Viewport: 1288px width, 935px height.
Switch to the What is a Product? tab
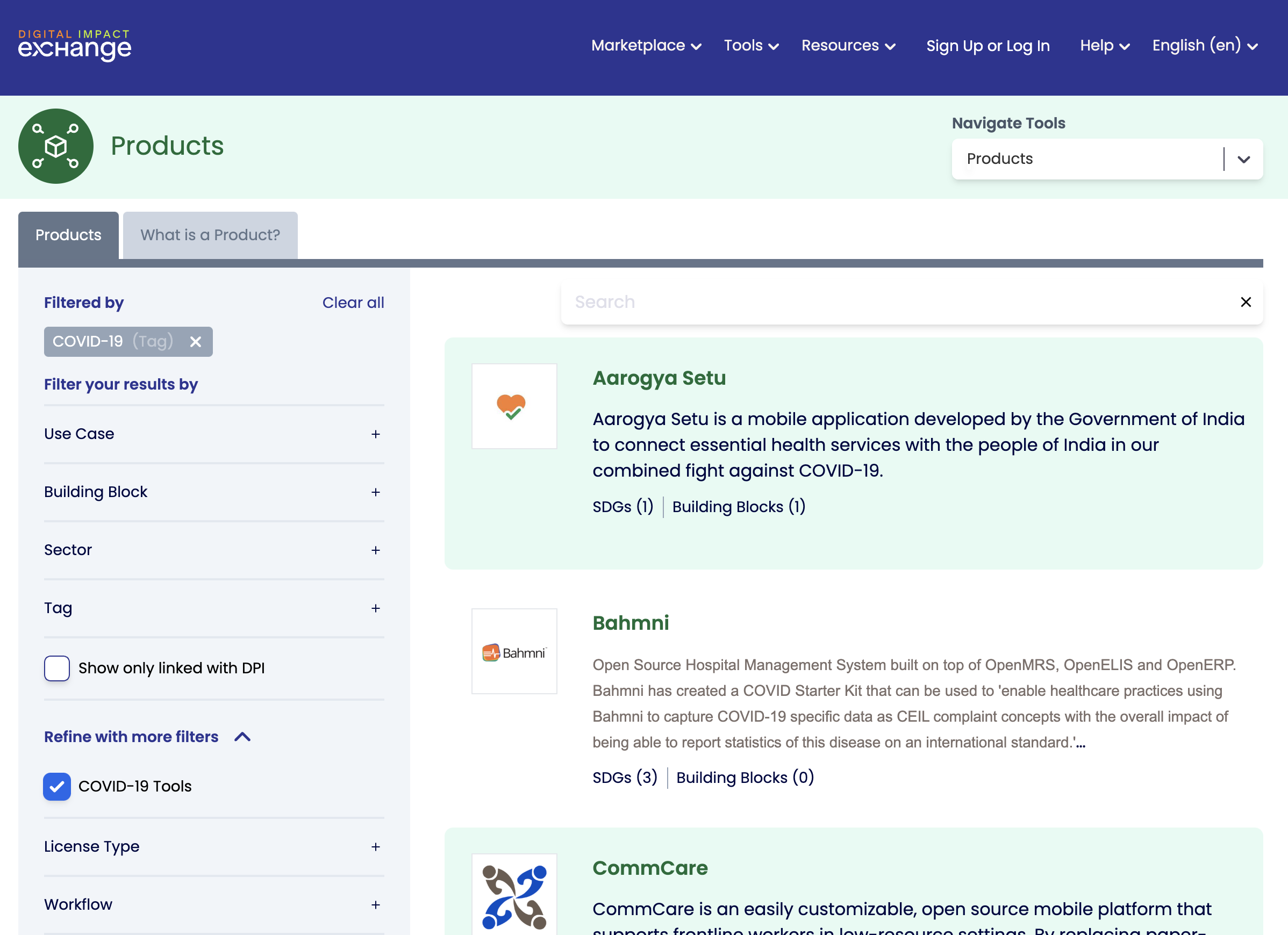pos(210,235)
